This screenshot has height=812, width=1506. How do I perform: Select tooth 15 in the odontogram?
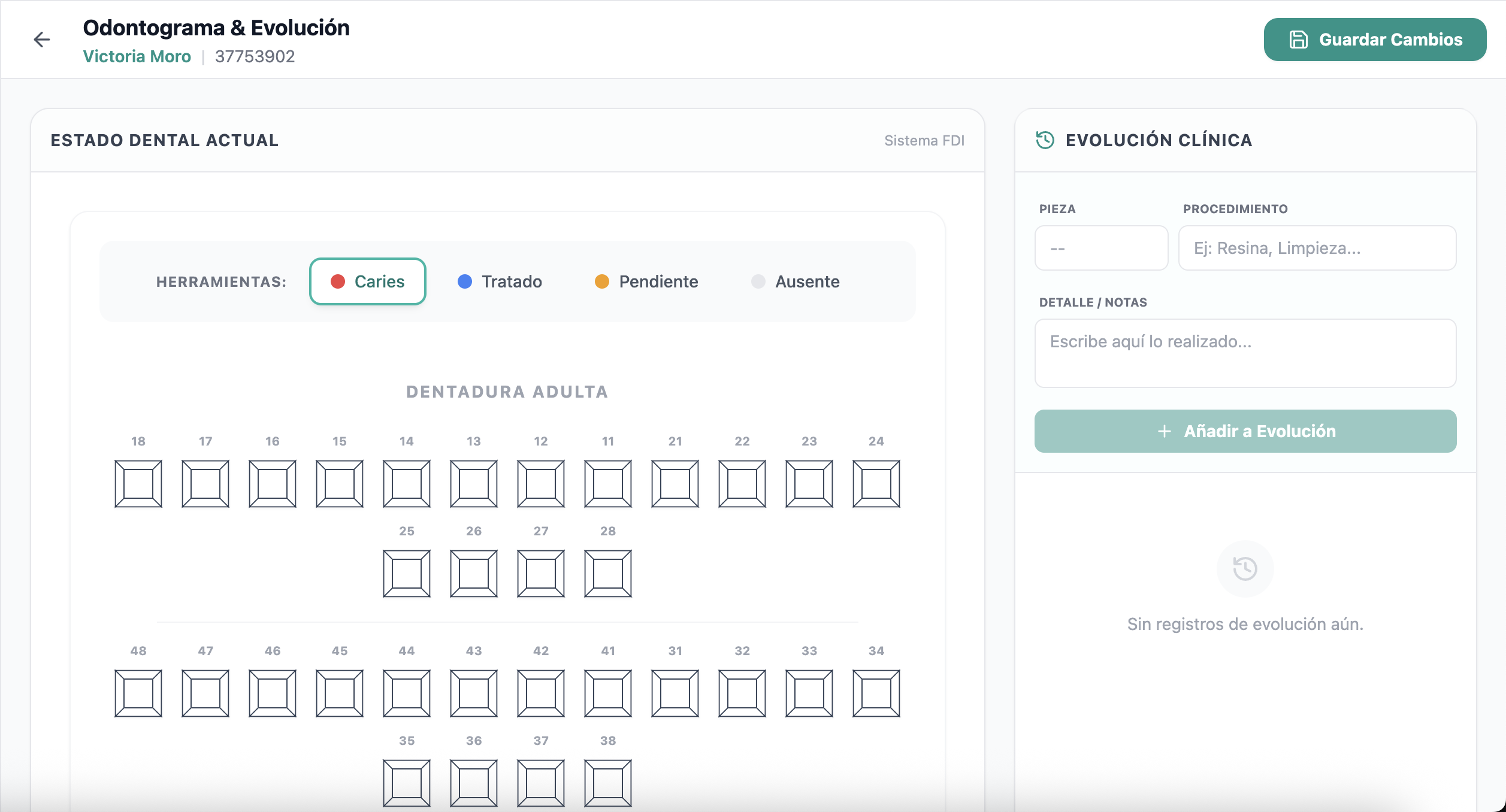(x=340, y=484)
